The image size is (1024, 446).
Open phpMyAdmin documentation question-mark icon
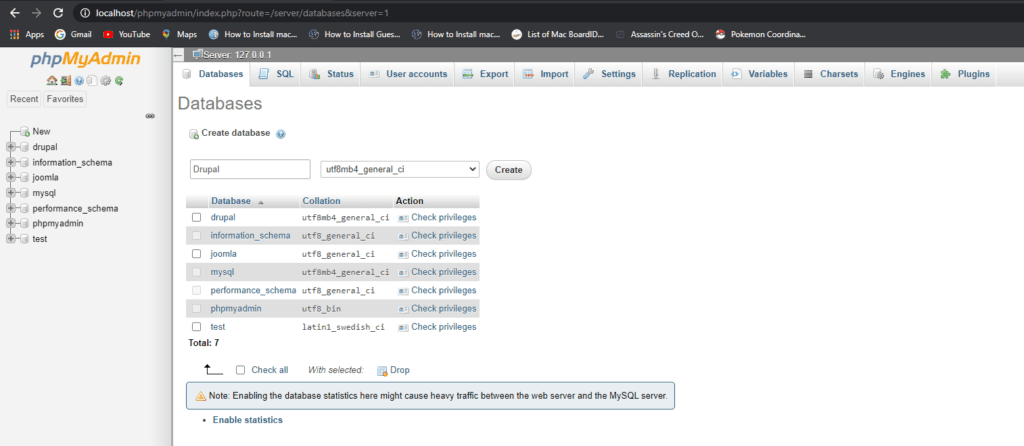point(78,81)
